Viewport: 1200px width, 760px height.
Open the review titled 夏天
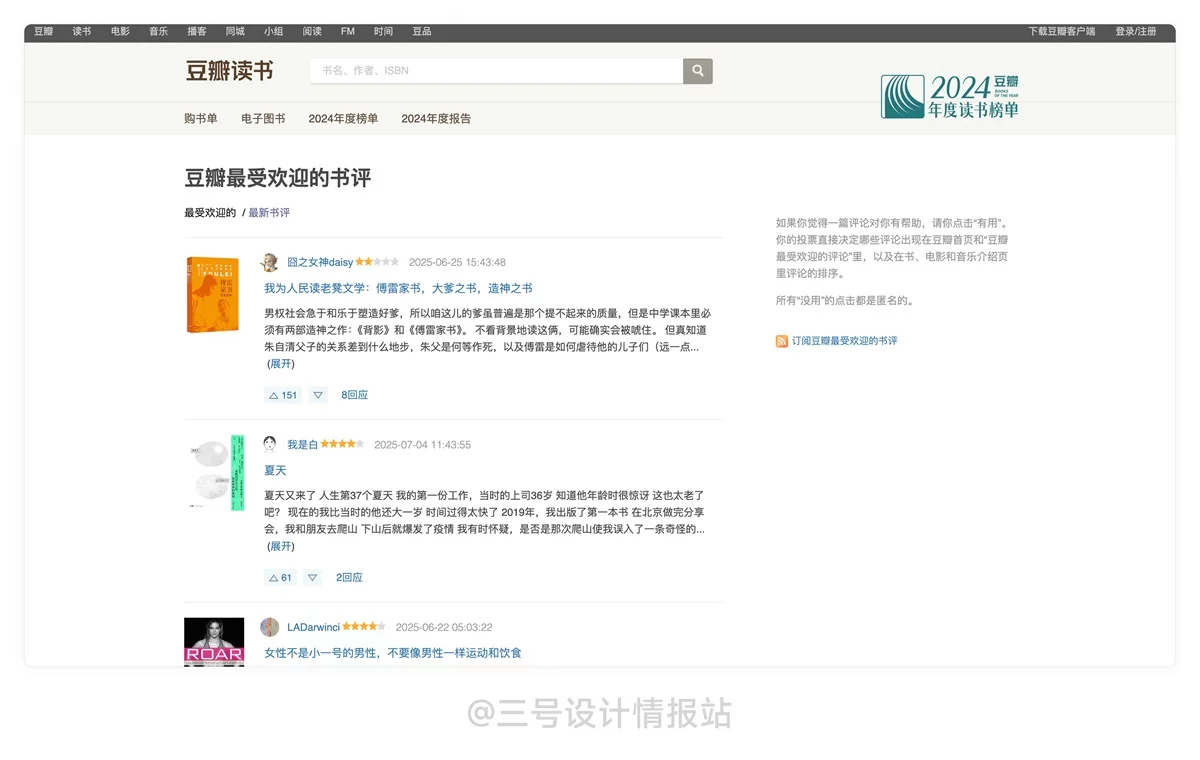coord(275,470)
